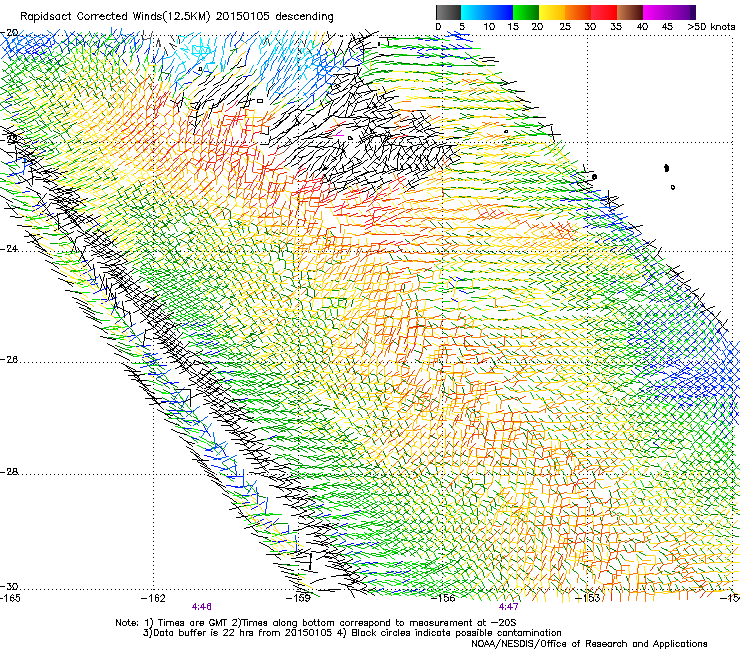Click the yellow 20–25 knots legend swatch
Viewport: 740px width, 650px height.
(552, 12)
